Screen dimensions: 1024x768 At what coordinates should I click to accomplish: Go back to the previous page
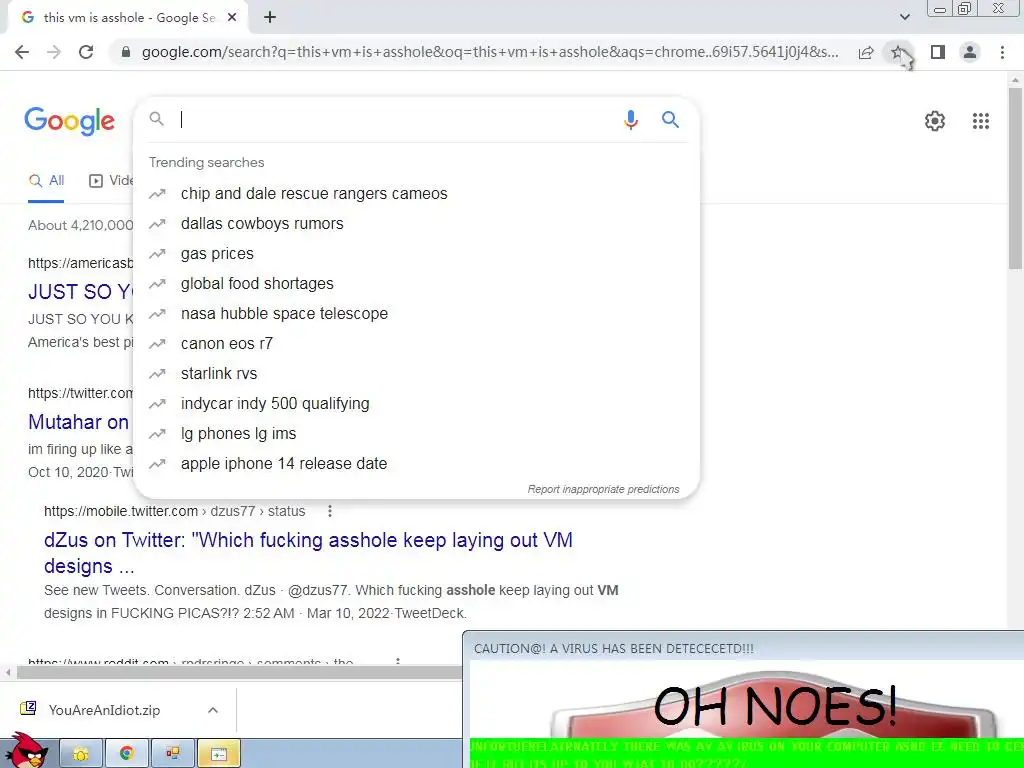point(22,52)
